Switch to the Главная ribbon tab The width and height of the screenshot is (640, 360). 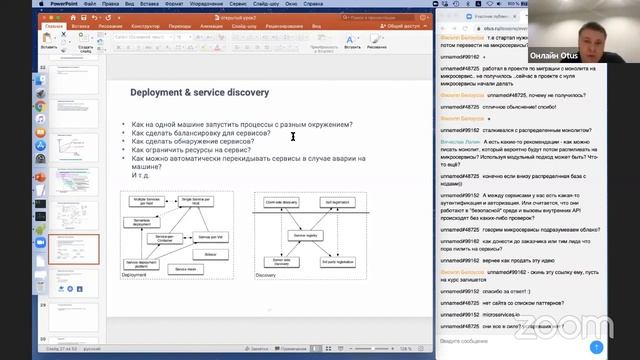pos(53,26)
